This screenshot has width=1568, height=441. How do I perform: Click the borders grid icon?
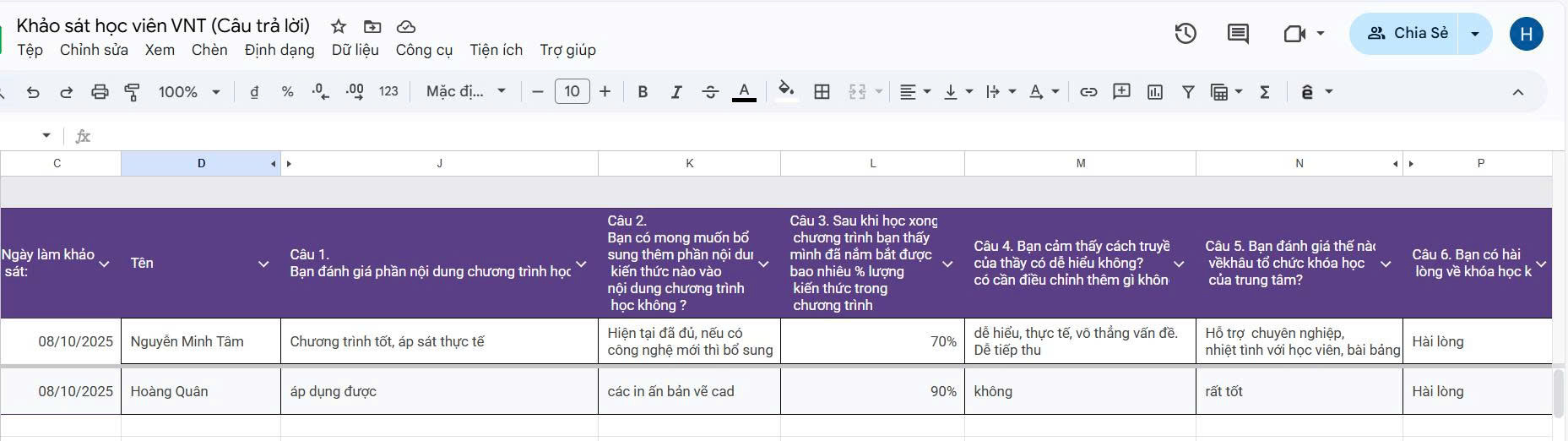point(822,92)
